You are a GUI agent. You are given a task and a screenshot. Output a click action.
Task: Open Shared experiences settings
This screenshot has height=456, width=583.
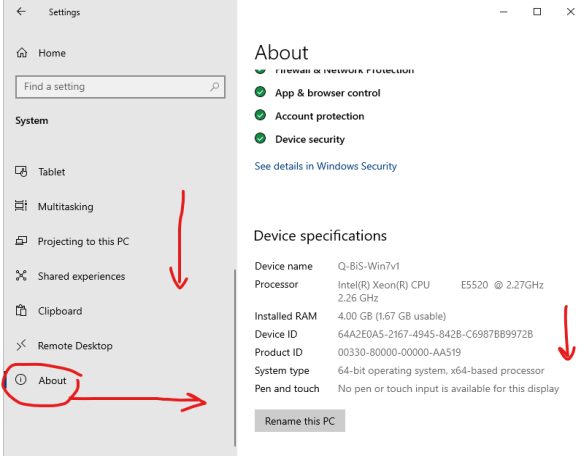click(81, 276)
